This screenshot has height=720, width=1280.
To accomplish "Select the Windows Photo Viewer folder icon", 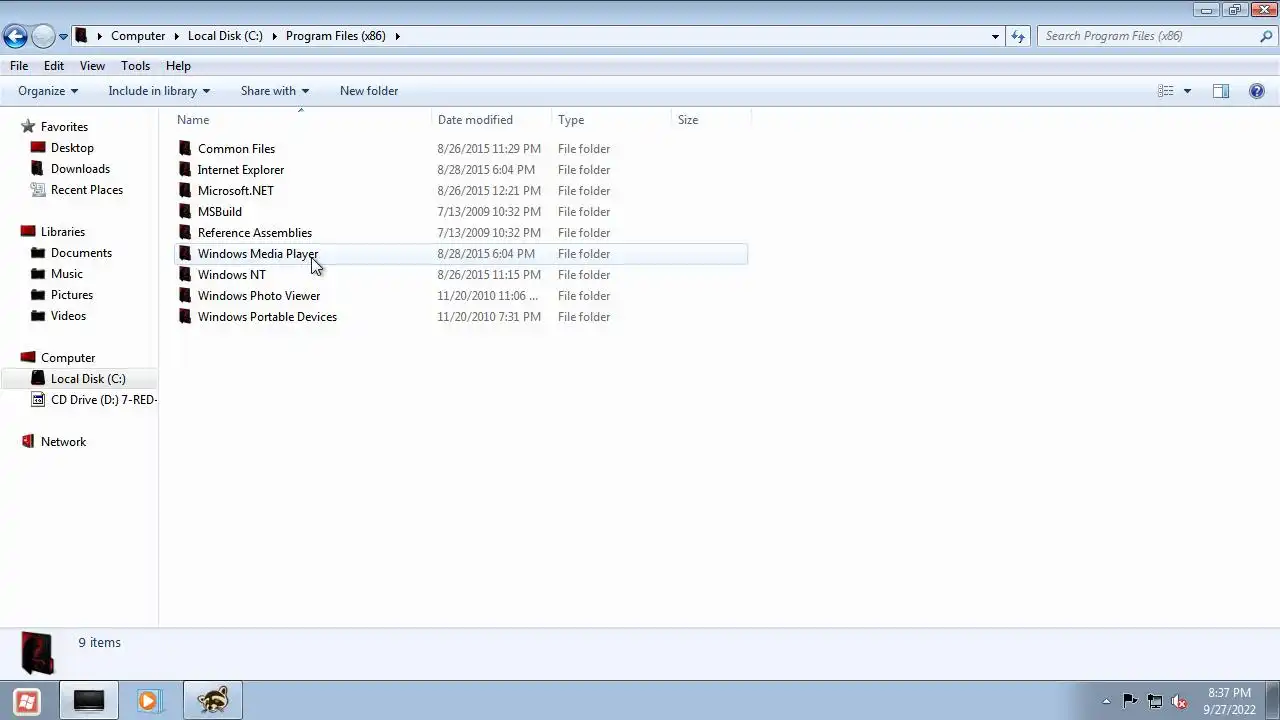I will tap(185, 296).
